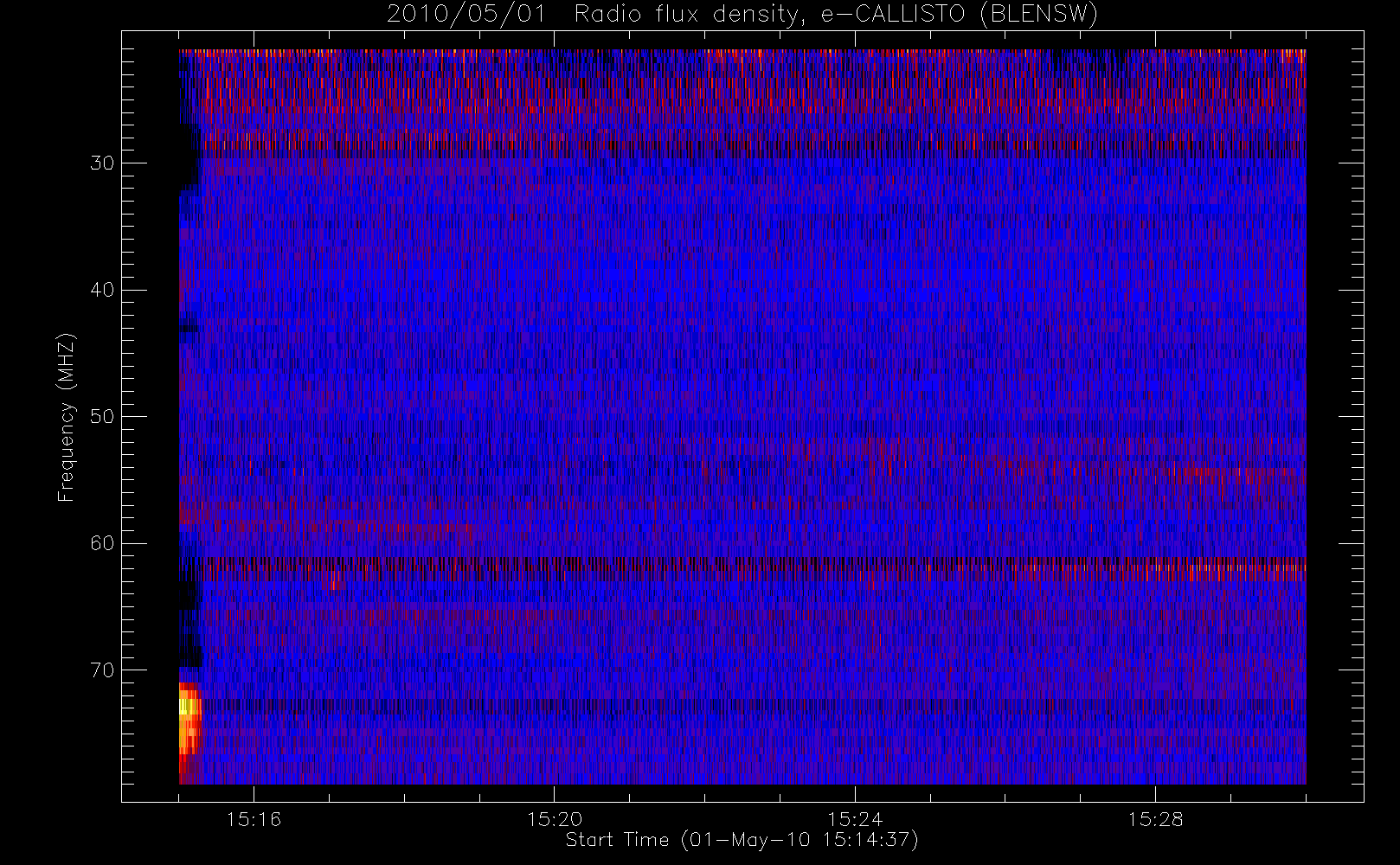Click the 'Start Time (01-May-10 15:14:37)' label

point(742,840)
